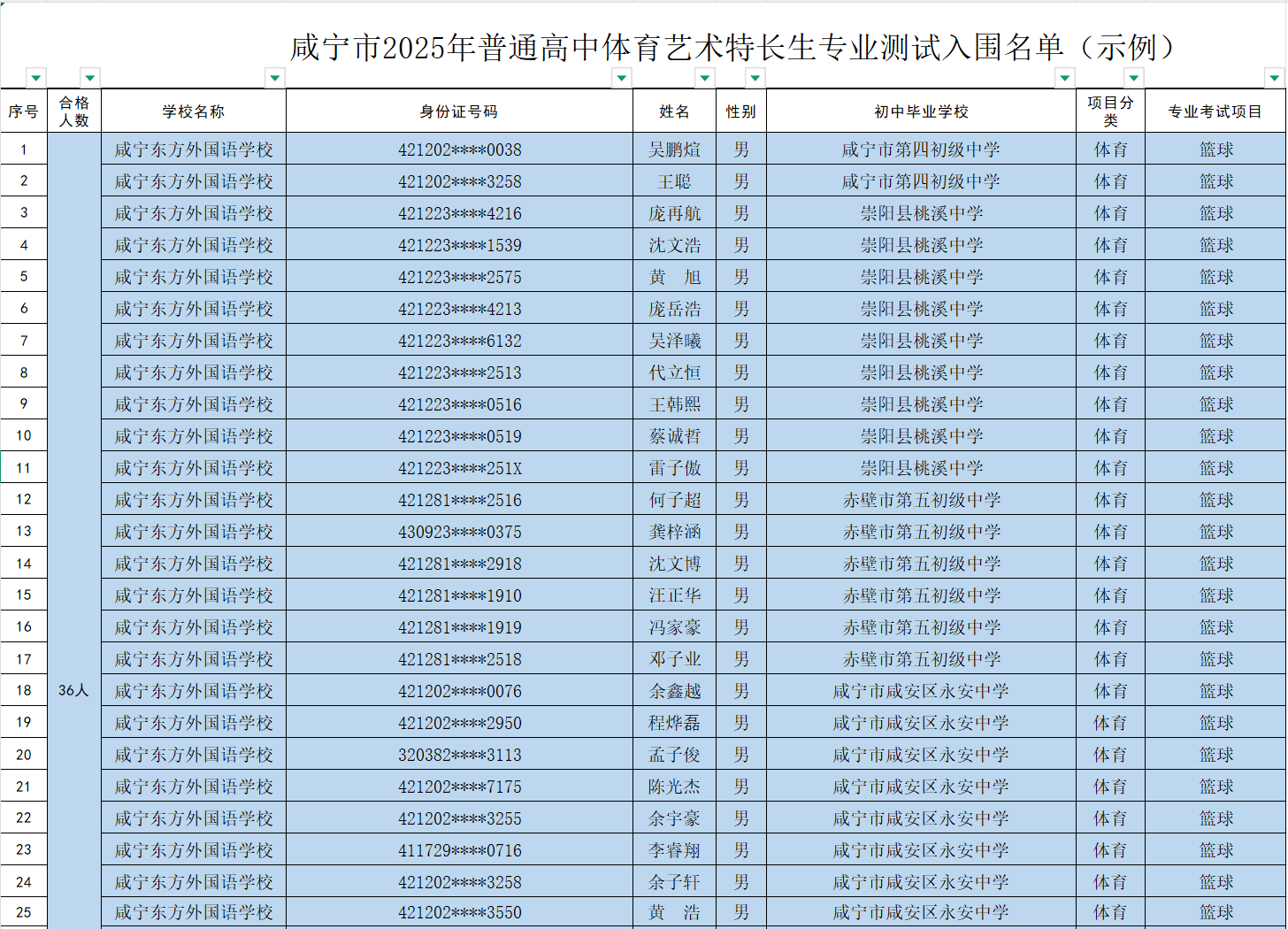Select name cell 邓子业 in row 17
The image size is (1288, 929).
coord(674,659)
